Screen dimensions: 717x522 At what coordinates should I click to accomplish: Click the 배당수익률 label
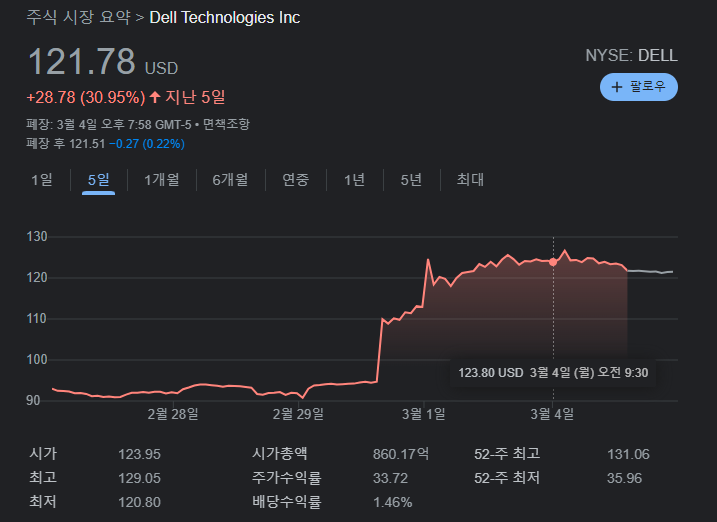pos(286,502)
